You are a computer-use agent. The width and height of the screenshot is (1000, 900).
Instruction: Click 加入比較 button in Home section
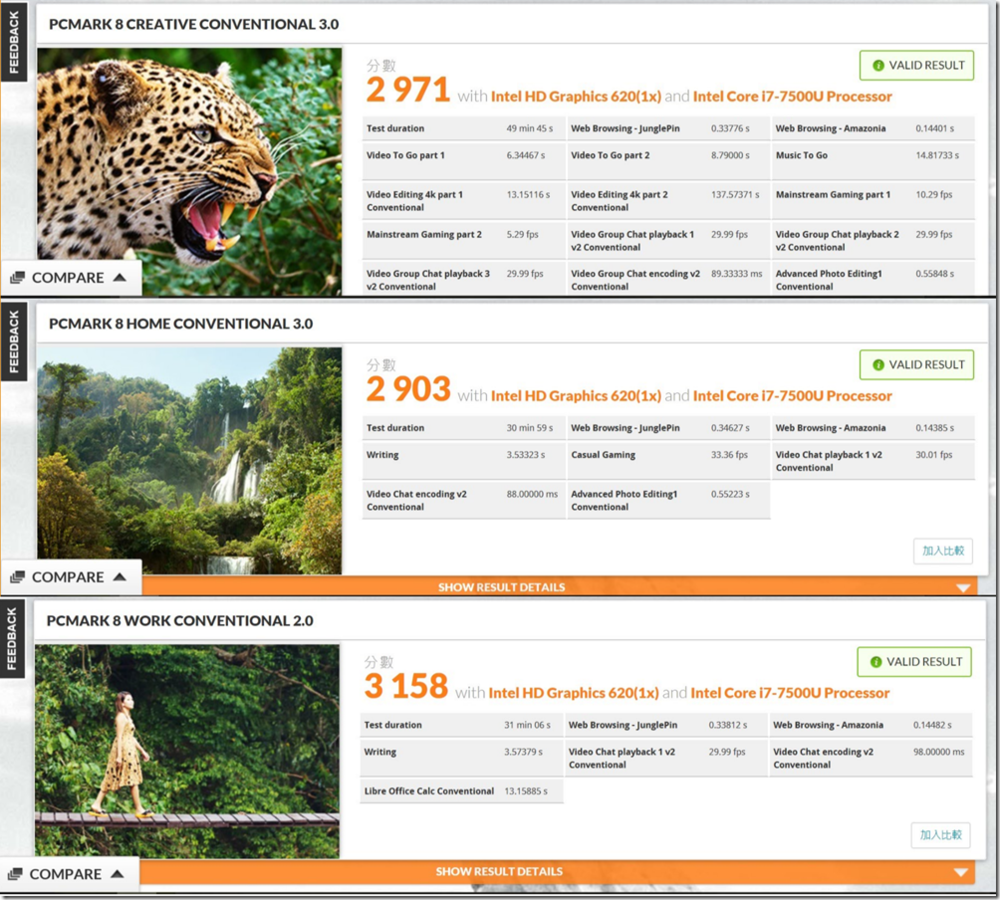tap(943, 551)
